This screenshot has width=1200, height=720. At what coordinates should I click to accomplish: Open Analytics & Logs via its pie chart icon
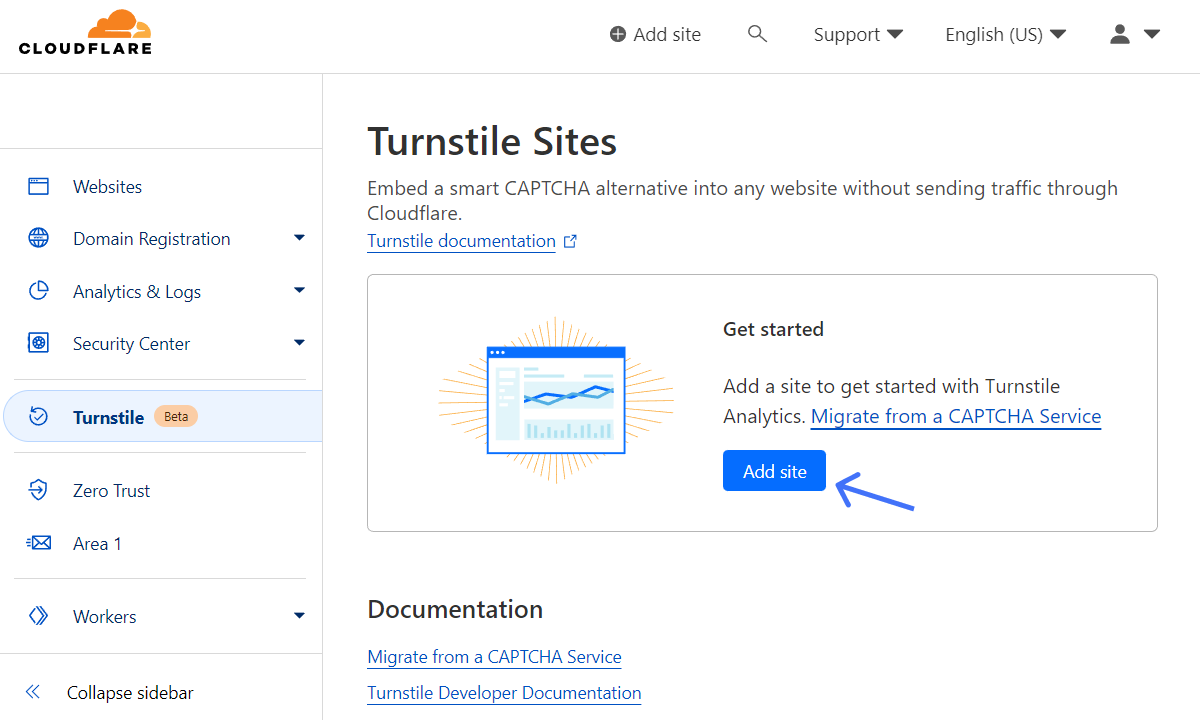coord(38,291)
